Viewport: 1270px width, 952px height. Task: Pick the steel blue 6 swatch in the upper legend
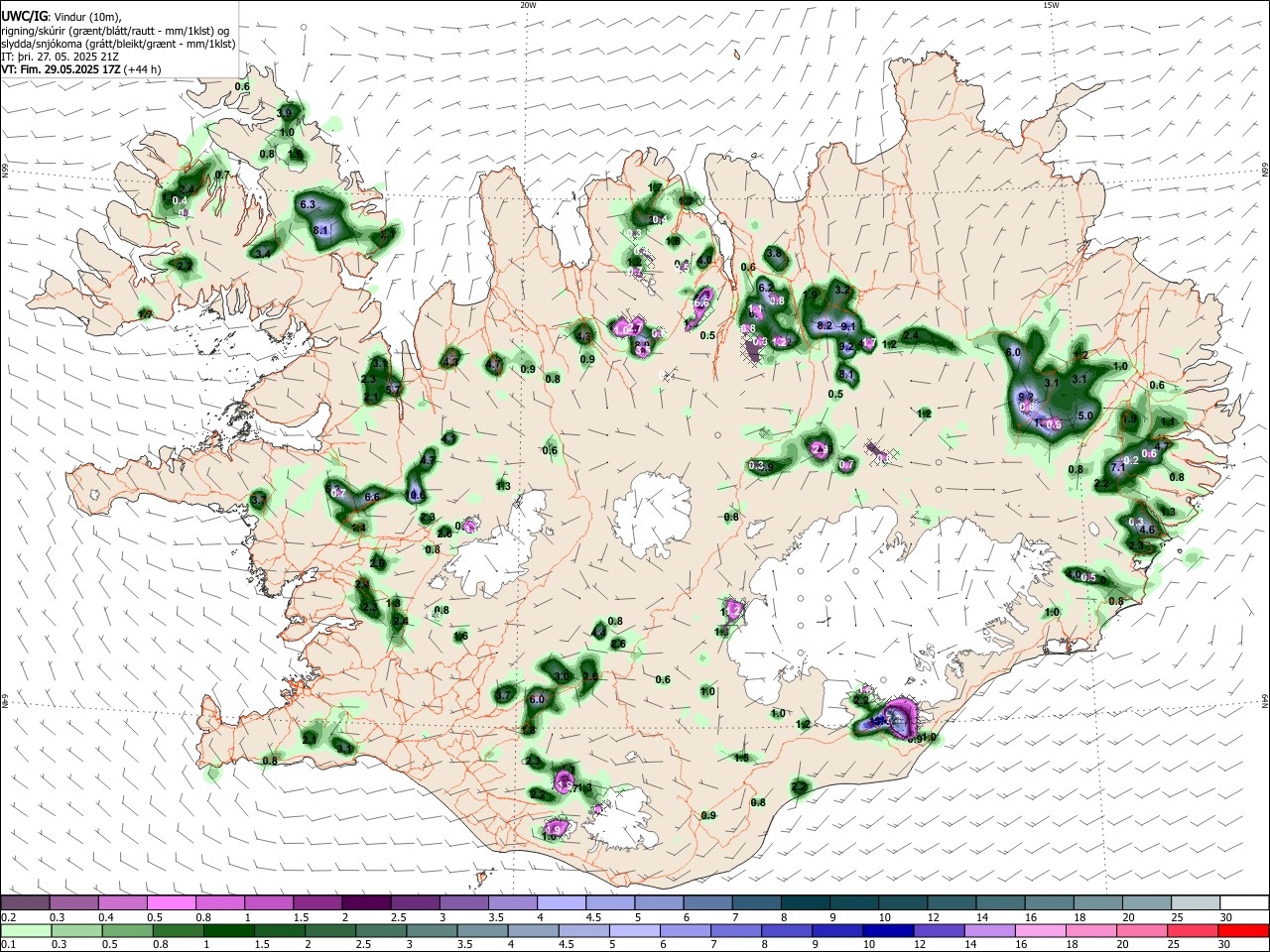(x=707, y=903)
